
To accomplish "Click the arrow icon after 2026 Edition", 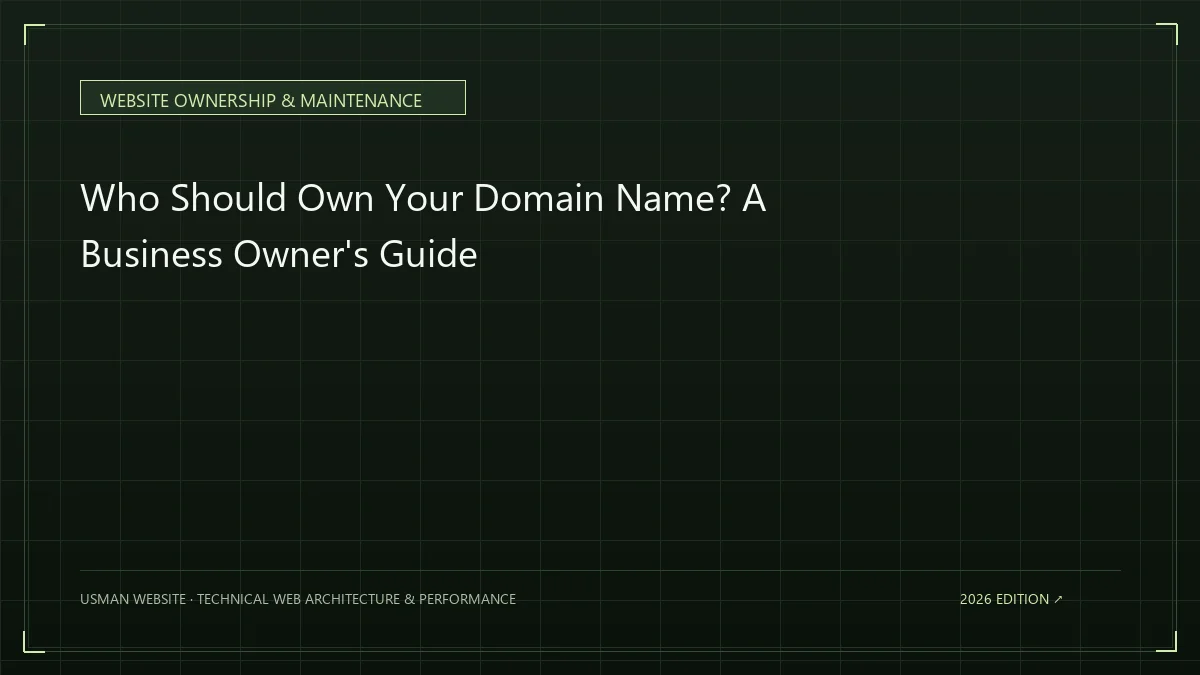I will (x=1059, y=600).
